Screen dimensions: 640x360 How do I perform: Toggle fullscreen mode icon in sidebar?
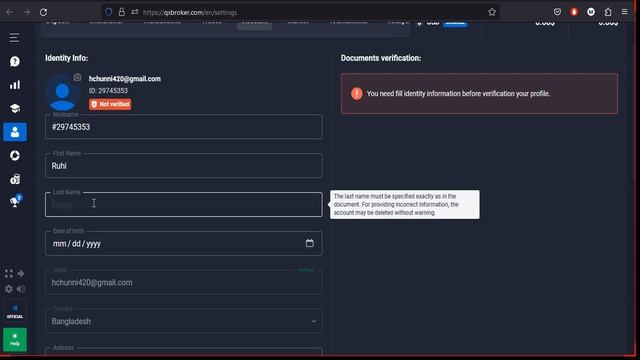click(x=9, y=273)
